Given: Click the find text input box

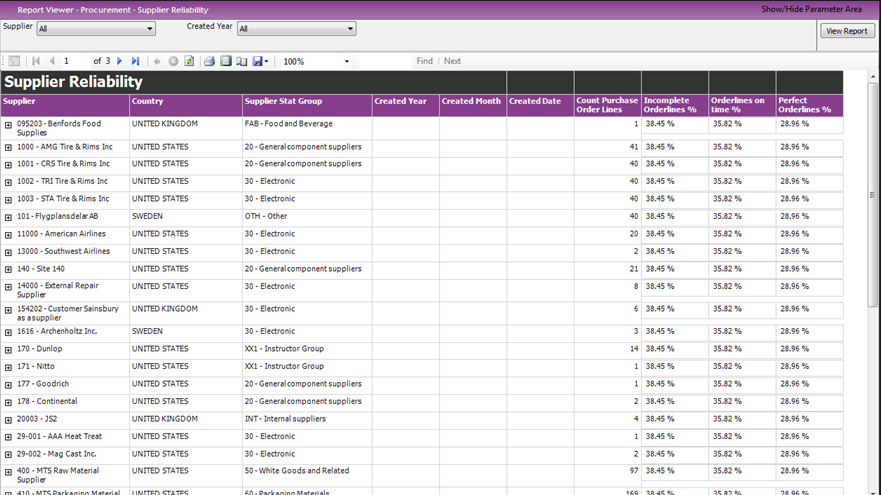Looking at the screenshot, I should point(385,61).
